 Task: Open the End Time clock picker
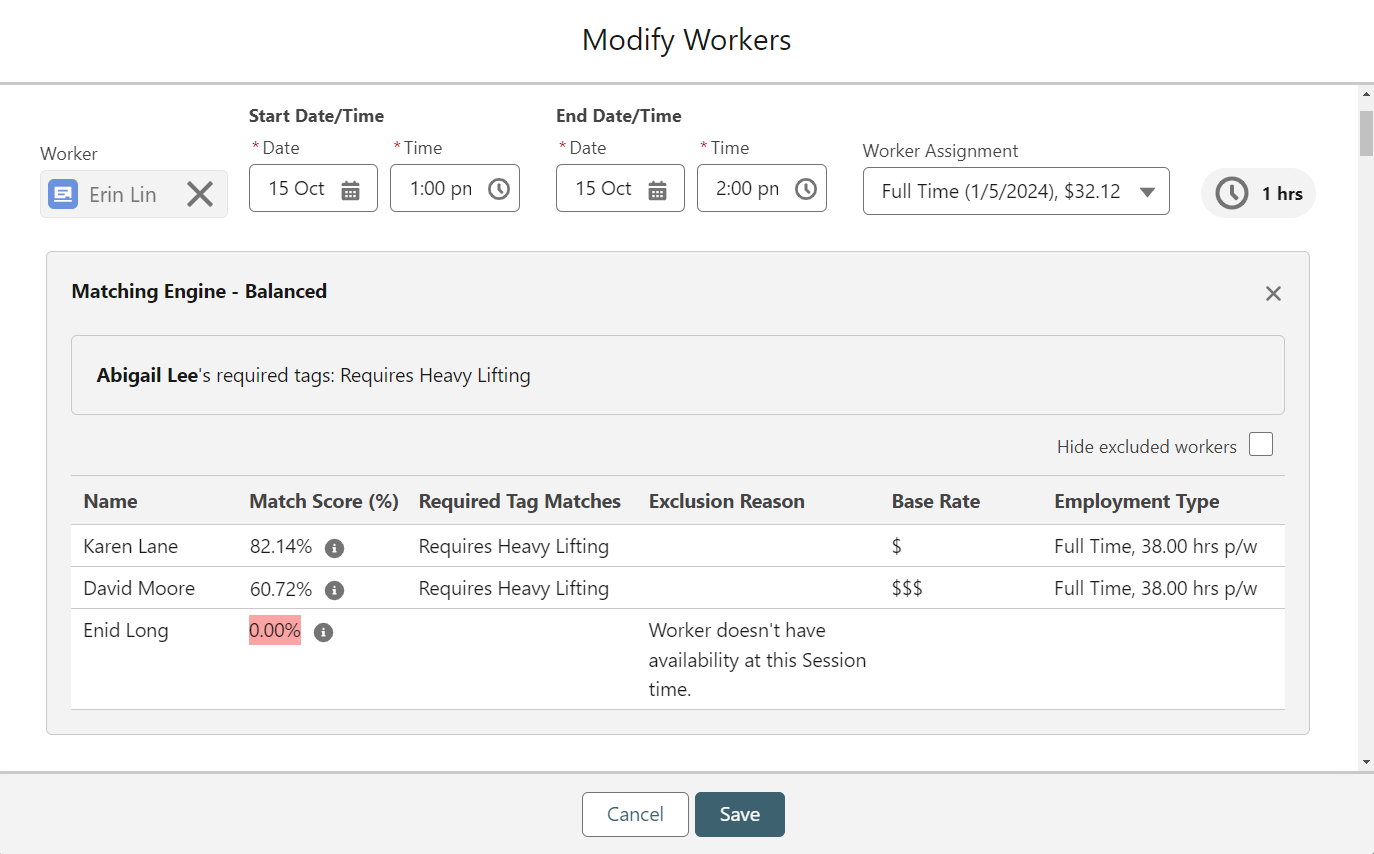[805, 187]
